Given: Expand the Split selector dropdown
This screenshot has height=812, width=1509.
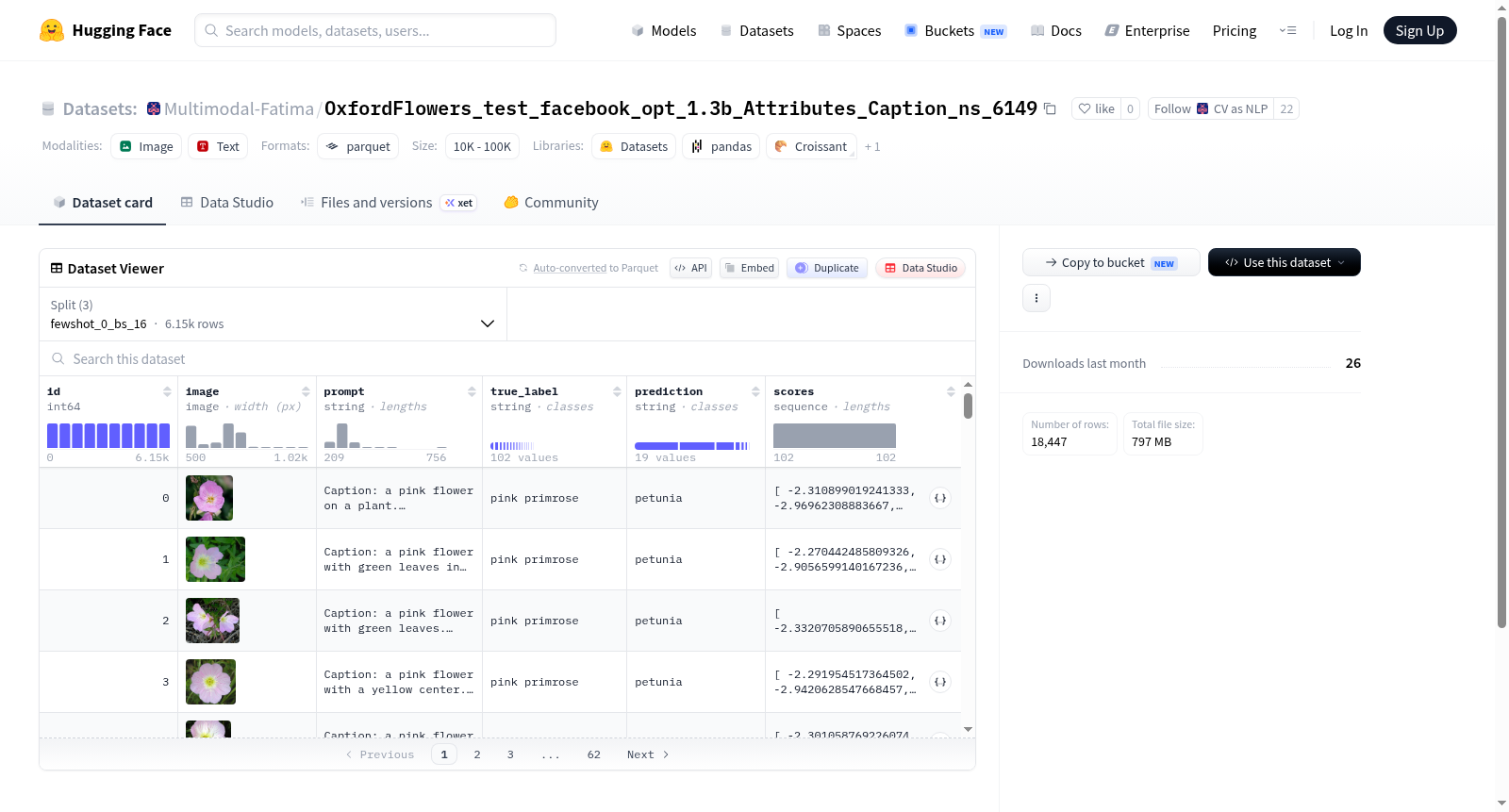Looking at the screenshot, I should point(273,314).
